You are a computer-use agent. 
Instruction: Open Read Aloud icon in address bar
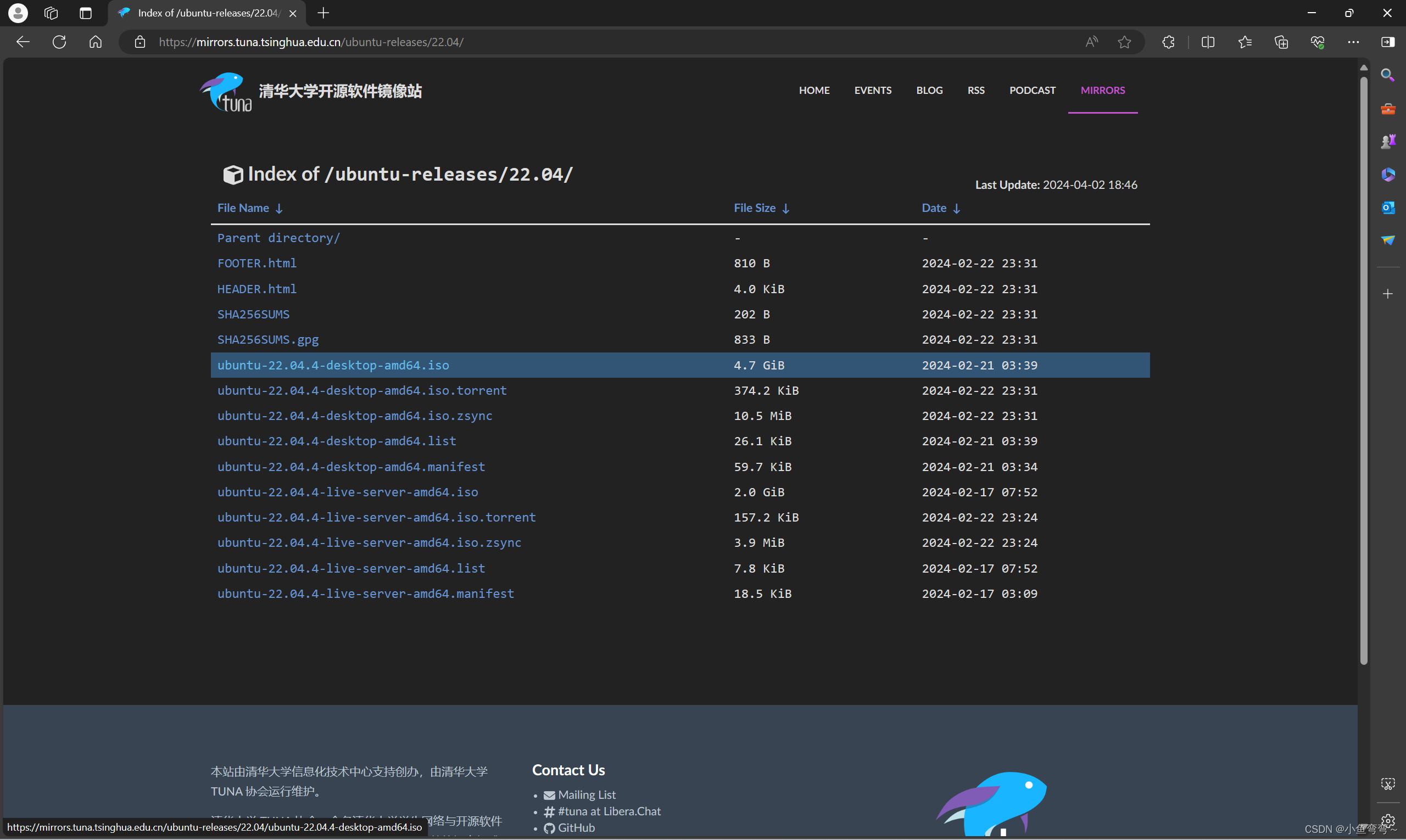coord(1091,42)
